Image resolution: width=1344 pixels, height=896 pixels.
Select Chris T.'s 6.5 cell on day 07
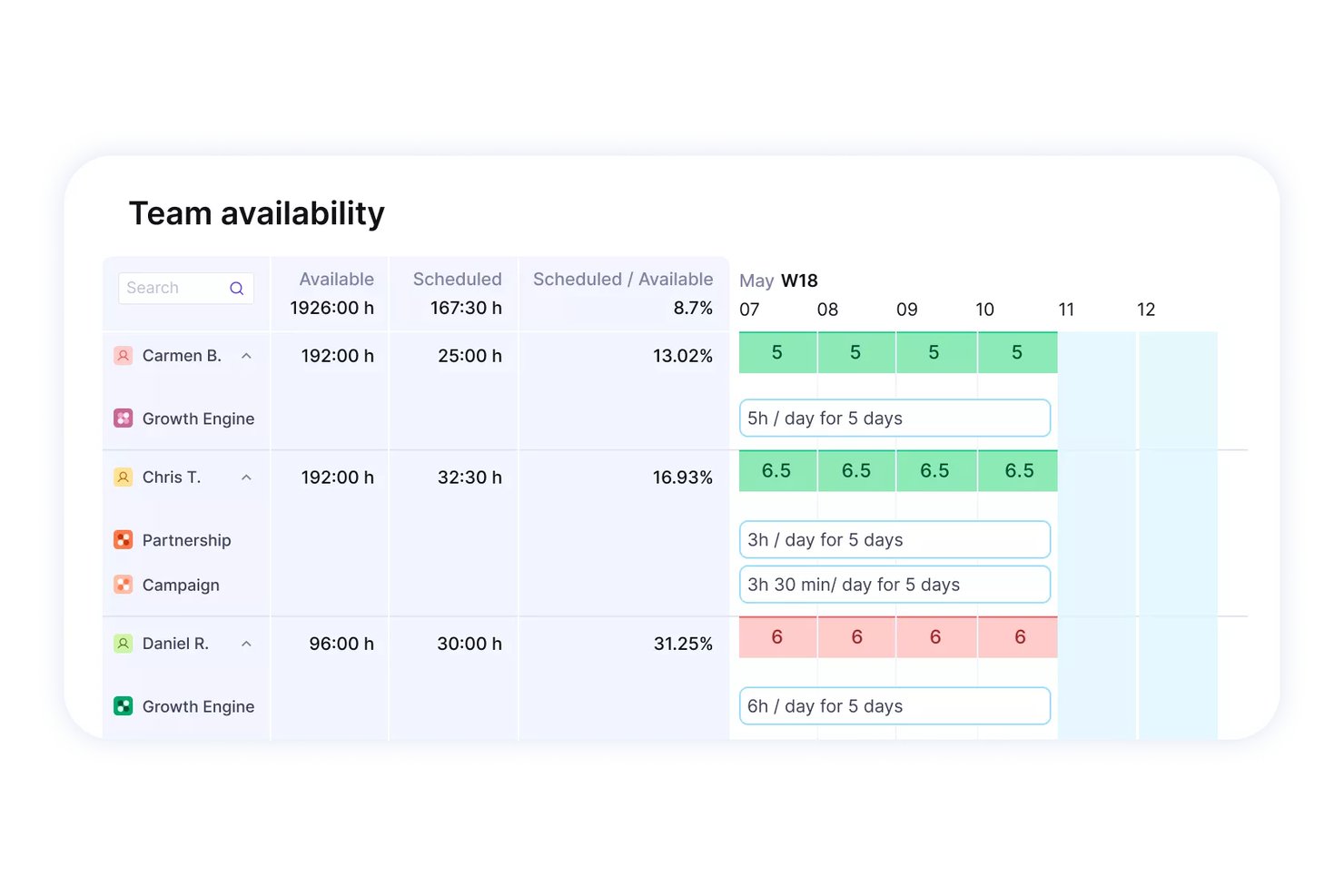[x=777, y=471]
